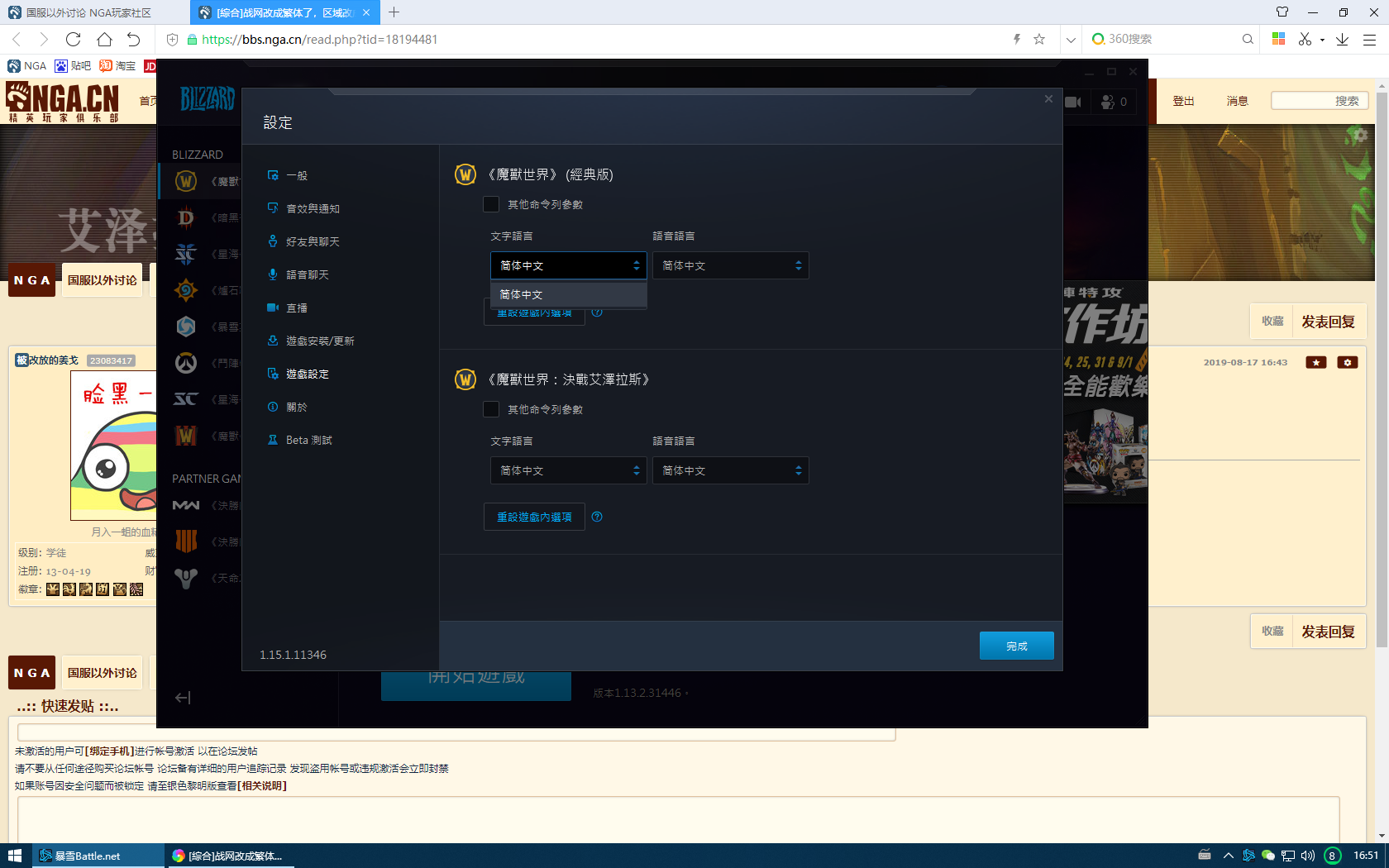Open 語音語言 dropdown for 決戰艾澤拉斯
This screenshot has width=1389, height=868.
731,470
